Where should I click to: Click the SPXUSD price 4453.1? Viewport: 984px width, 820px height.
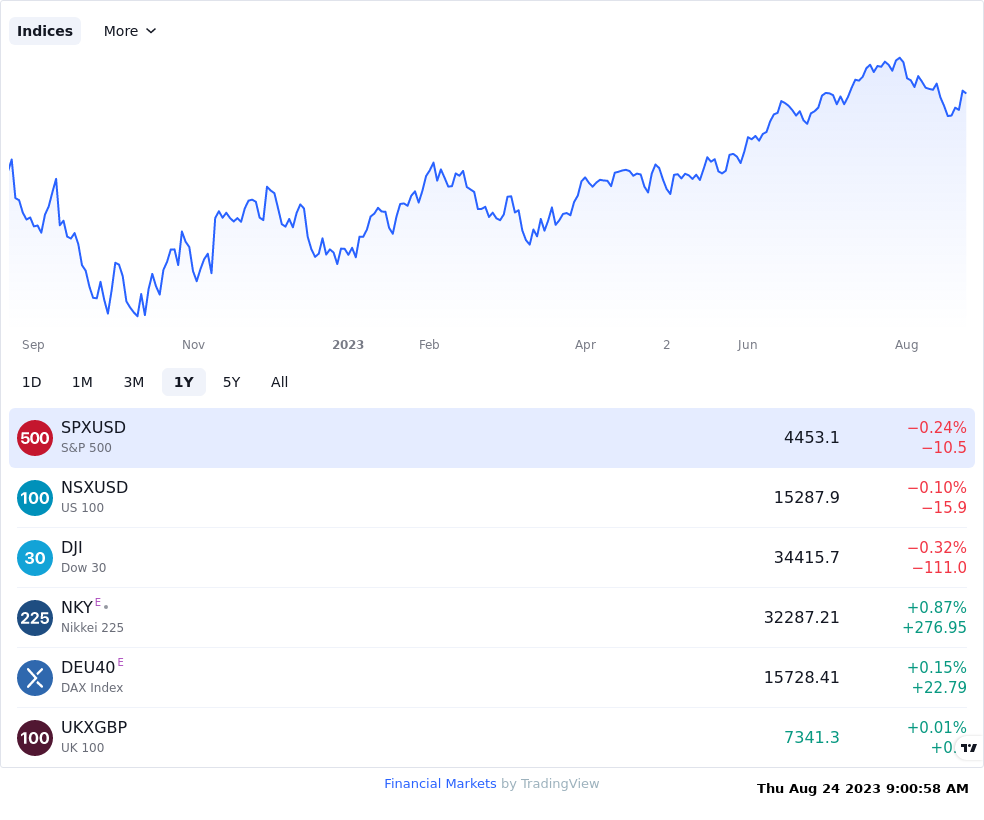(811, 437)
